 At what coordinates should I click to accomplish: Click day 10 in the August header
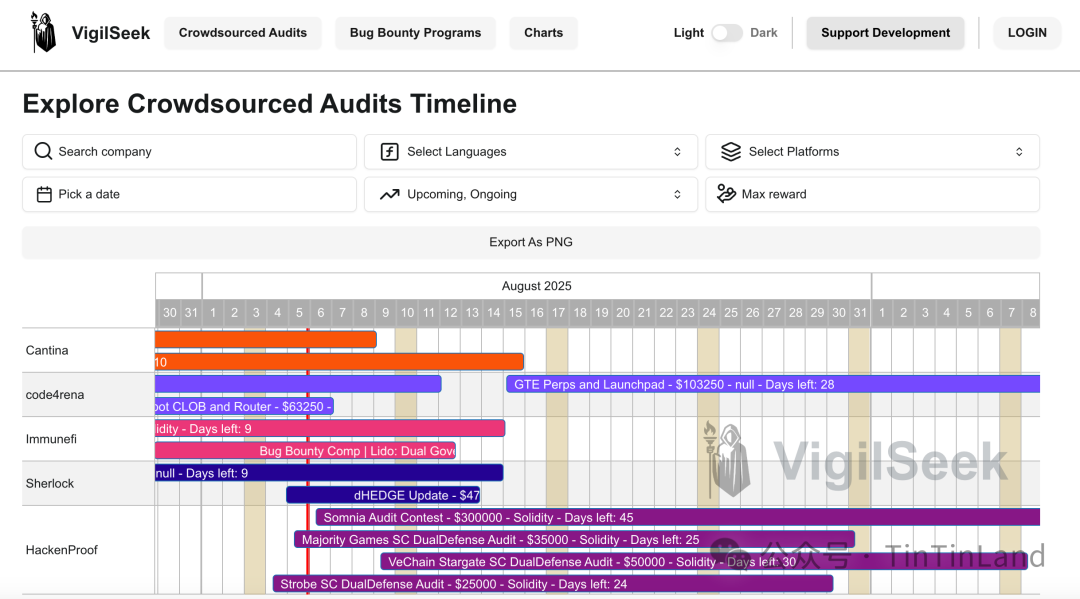pyautogui.click(x=407, y=313)
